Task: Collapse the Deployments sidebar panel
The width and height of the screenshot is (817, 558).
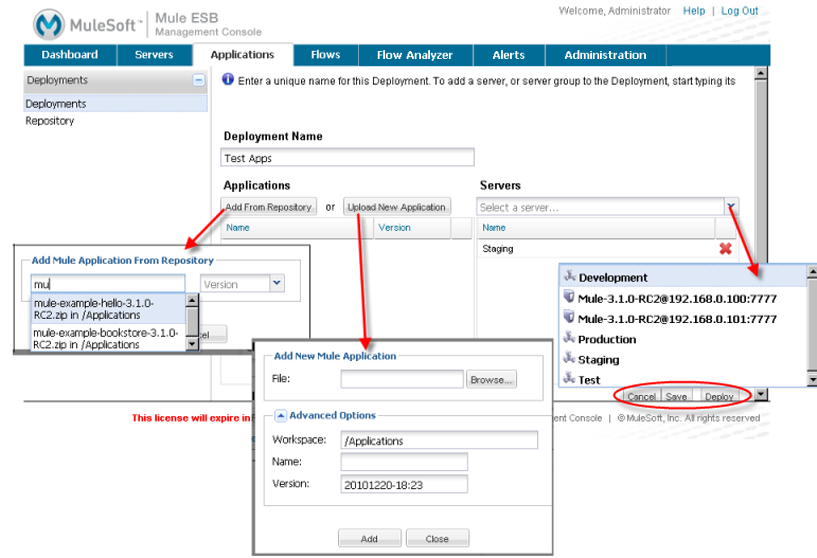Action: coord(198,81)
